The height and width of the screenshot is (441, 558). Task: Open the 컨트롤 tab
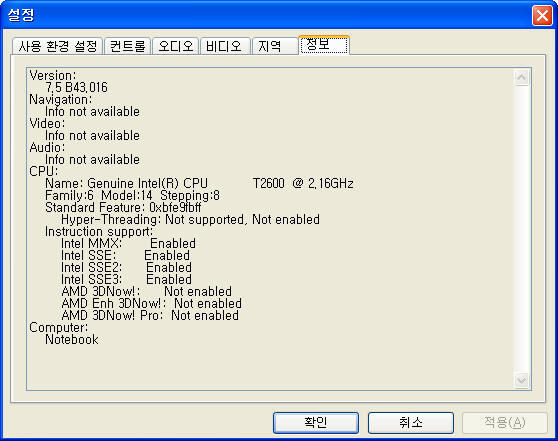[127, 46]
